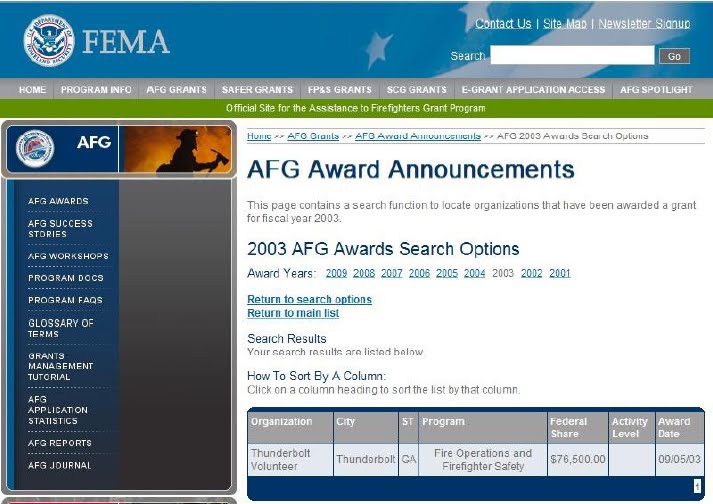Image resolution: width=713 pixels, height=504 pixels.
Task: Select AFG APPLICATION STATISTICS in sidebar
Action: [x=58, y=410]
